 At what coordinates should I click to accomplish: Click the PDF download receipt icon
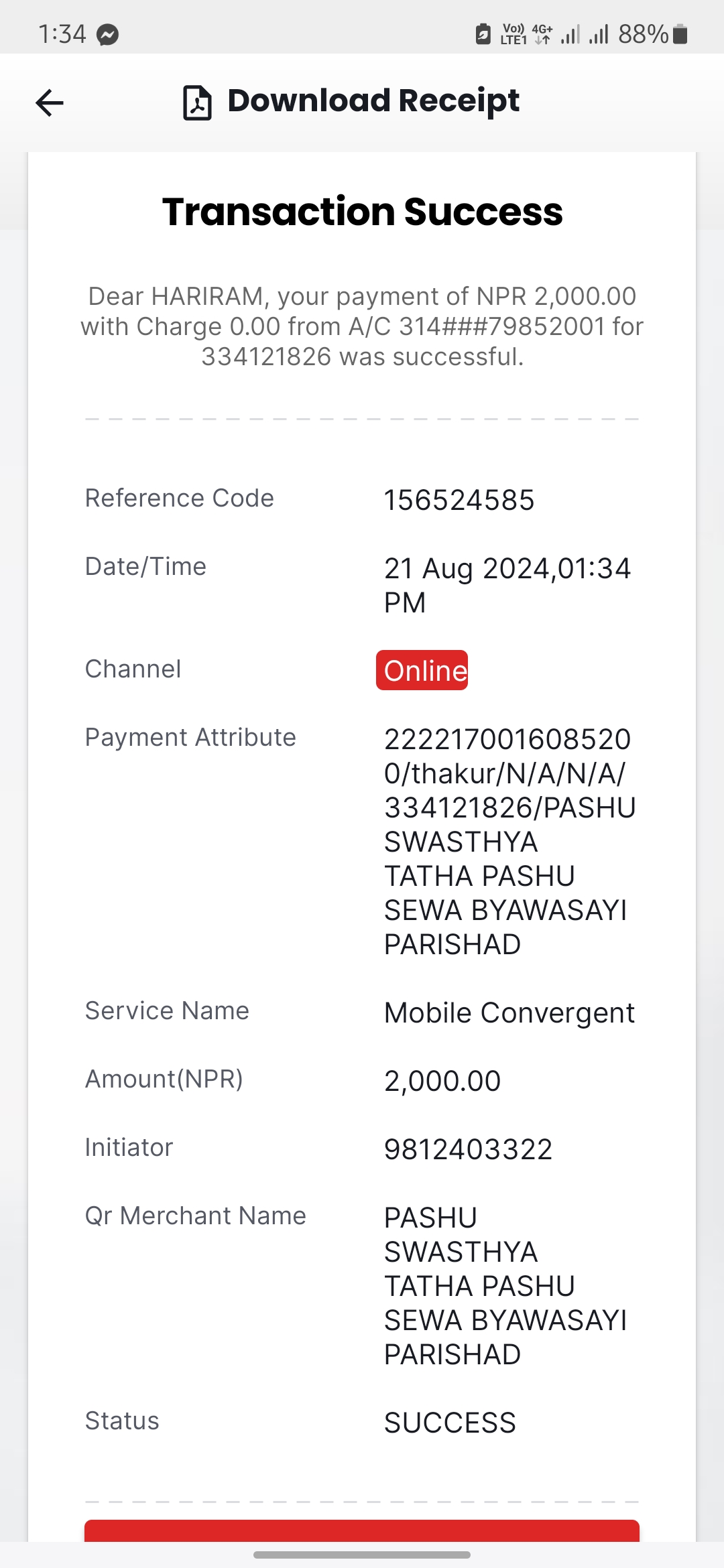(x=197, y=103)
